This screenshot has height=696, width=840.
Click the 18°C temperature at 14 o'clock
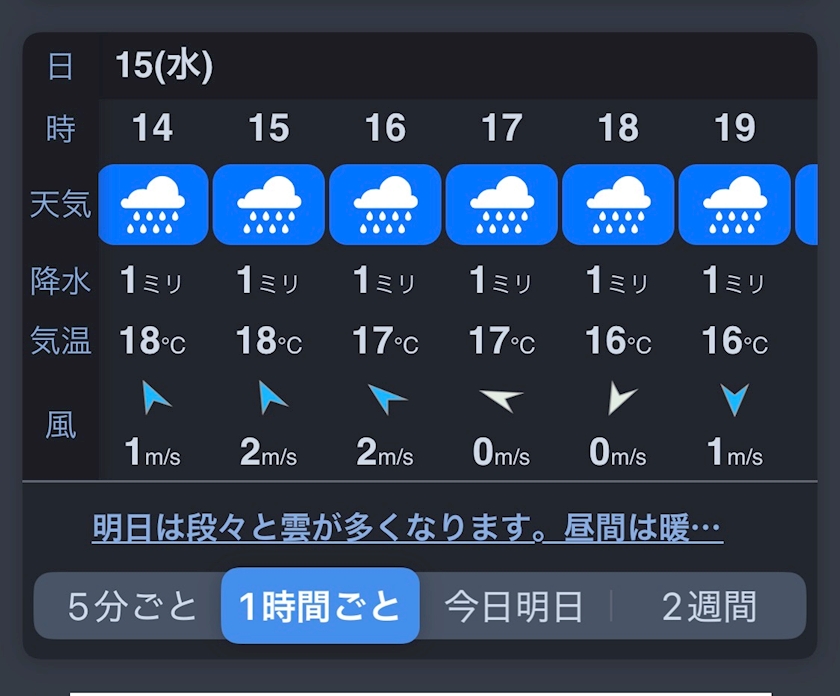click(153, 342)
